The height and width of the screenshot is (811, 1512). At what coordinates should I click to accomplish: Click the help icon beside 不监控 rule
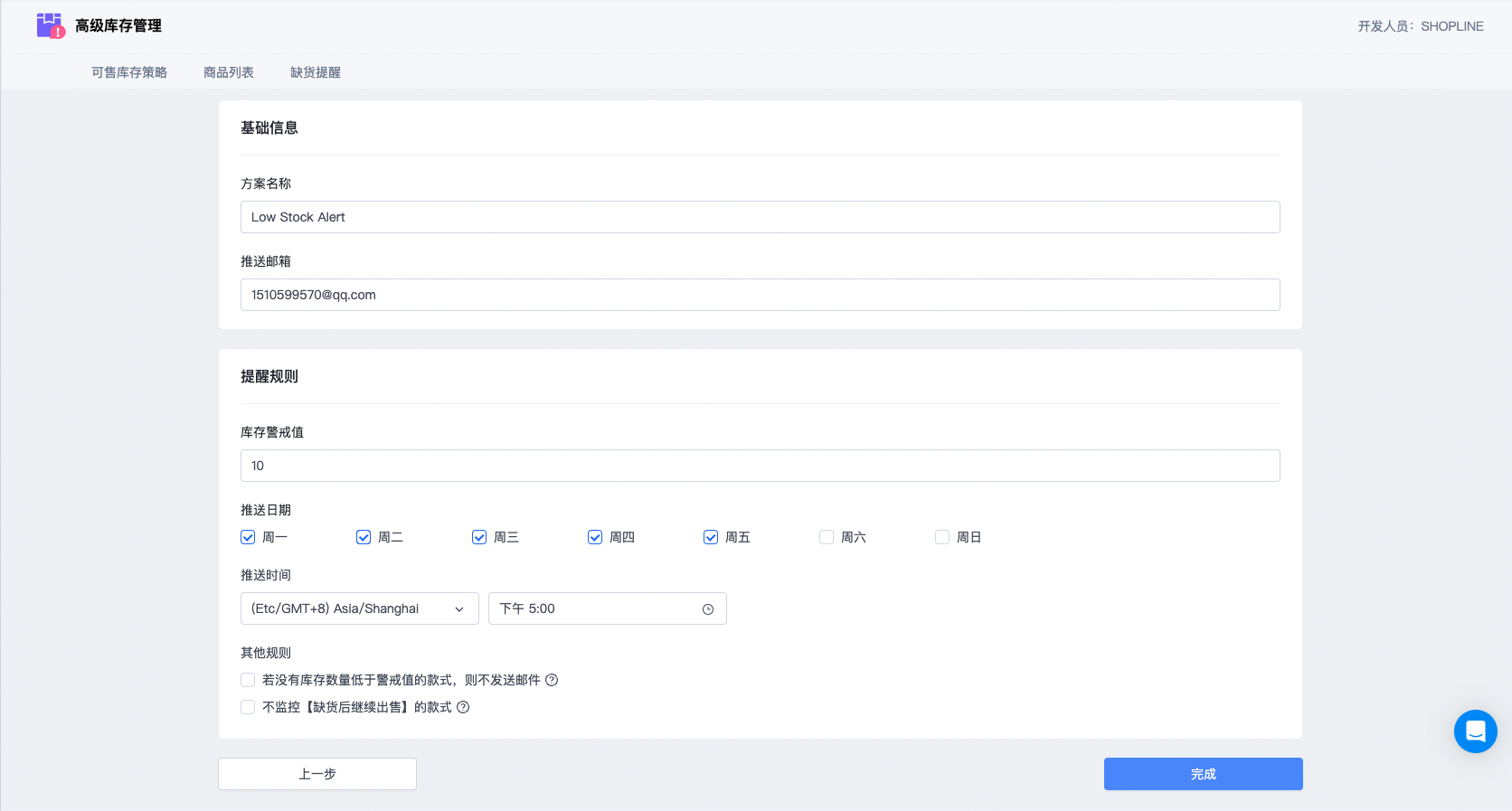pos(463,707)
